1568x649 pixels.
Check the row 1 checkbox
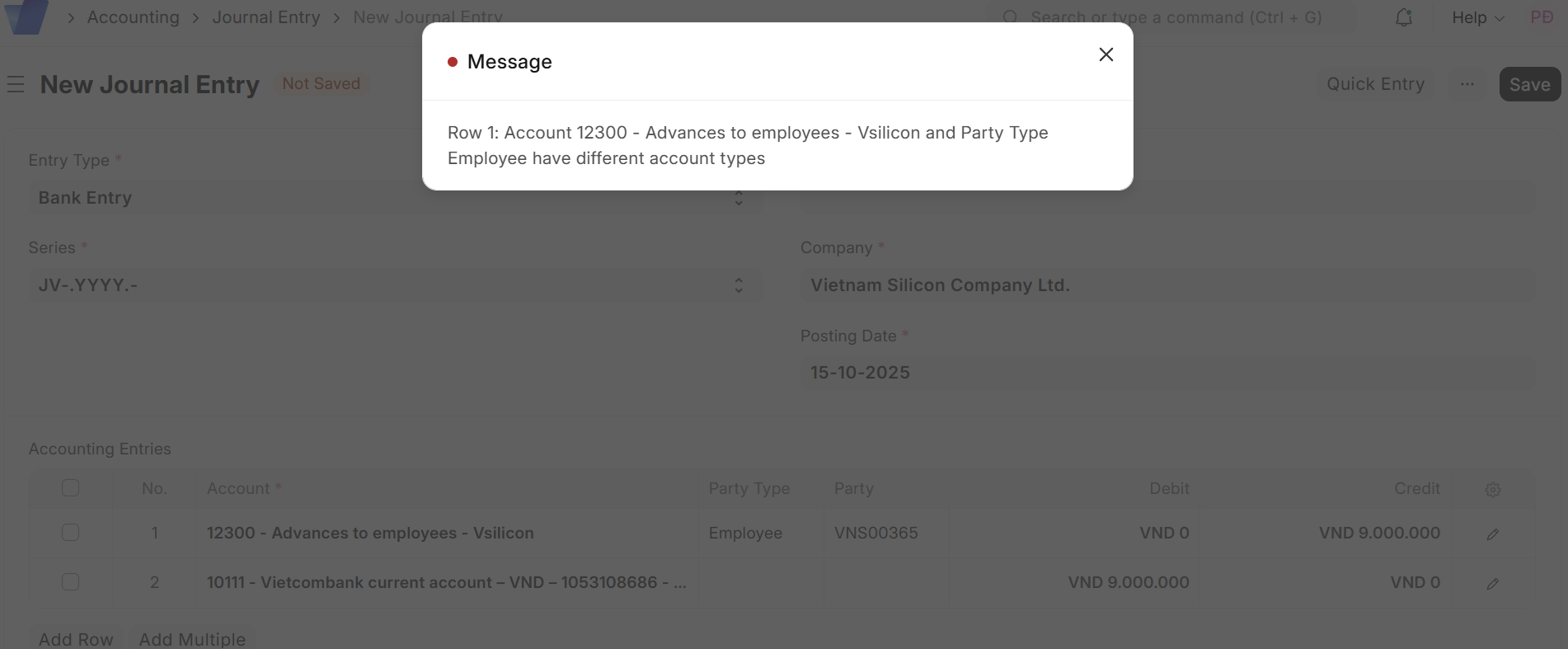pos(71,533)
